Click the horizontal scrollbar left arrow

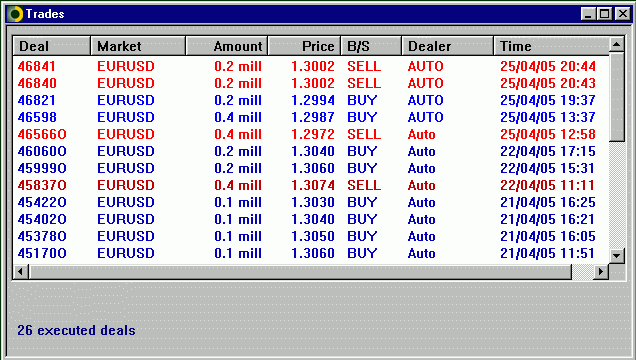[21, 271]
